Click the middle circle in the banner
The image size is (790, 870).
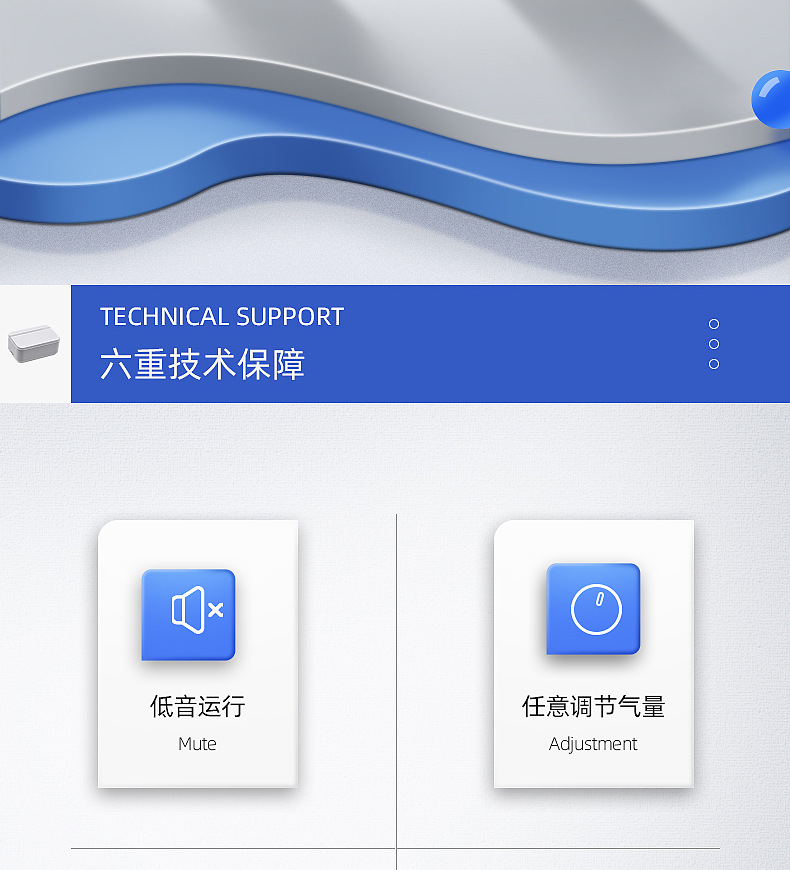(714, 344)
